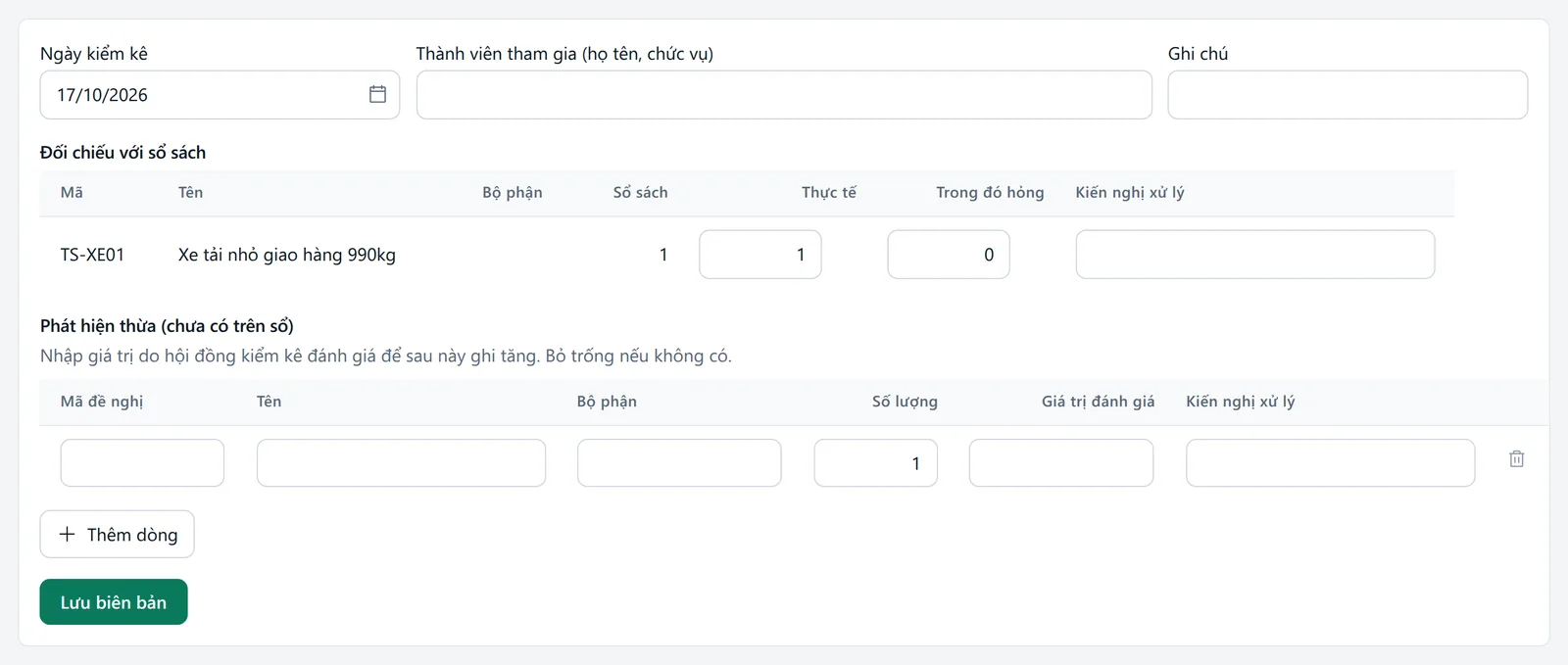Focus the Ngày kiểm kê date field
The height and width of the screenshot is (665, 1568).
coord(220,95)
